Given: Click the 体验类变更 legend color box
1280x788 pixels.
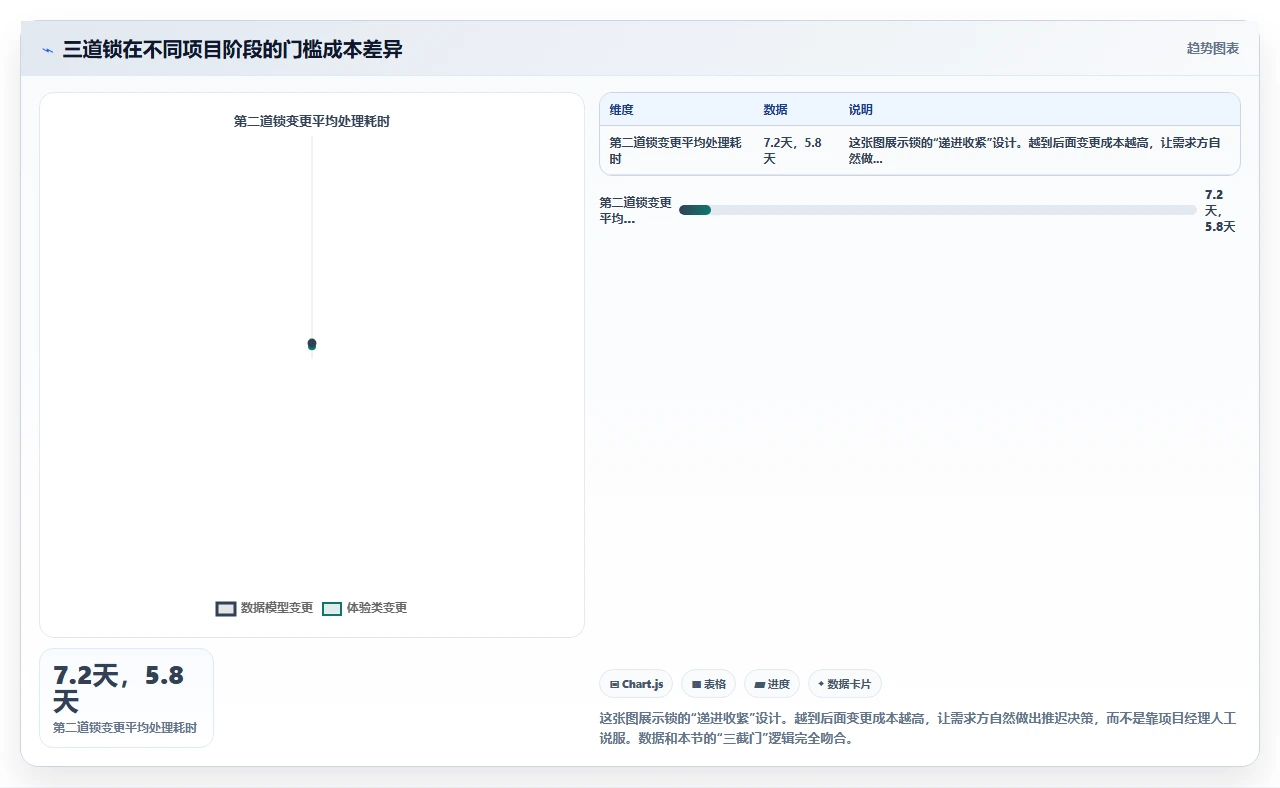Looking at the screenshot, I should 332,608.
